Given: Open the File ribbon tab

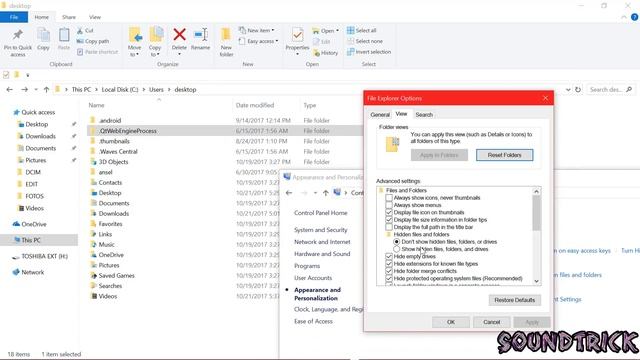Looking at the screenshot, I should click(x=14, y=17).
